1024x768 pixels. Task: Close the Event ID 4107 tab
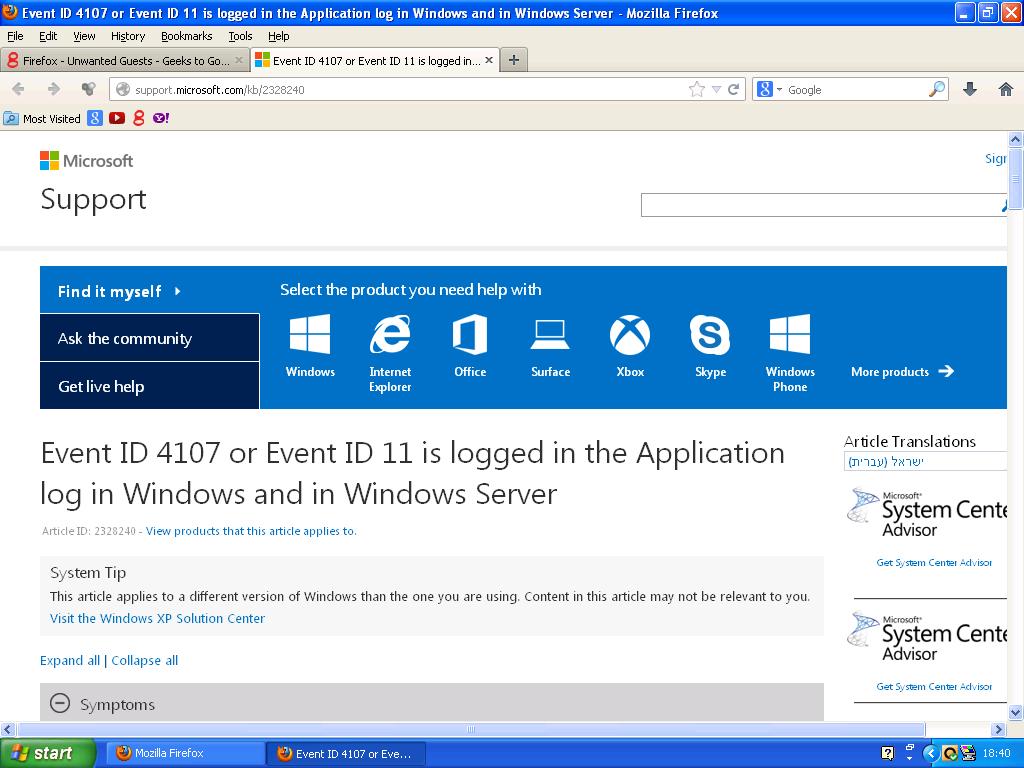488,60
